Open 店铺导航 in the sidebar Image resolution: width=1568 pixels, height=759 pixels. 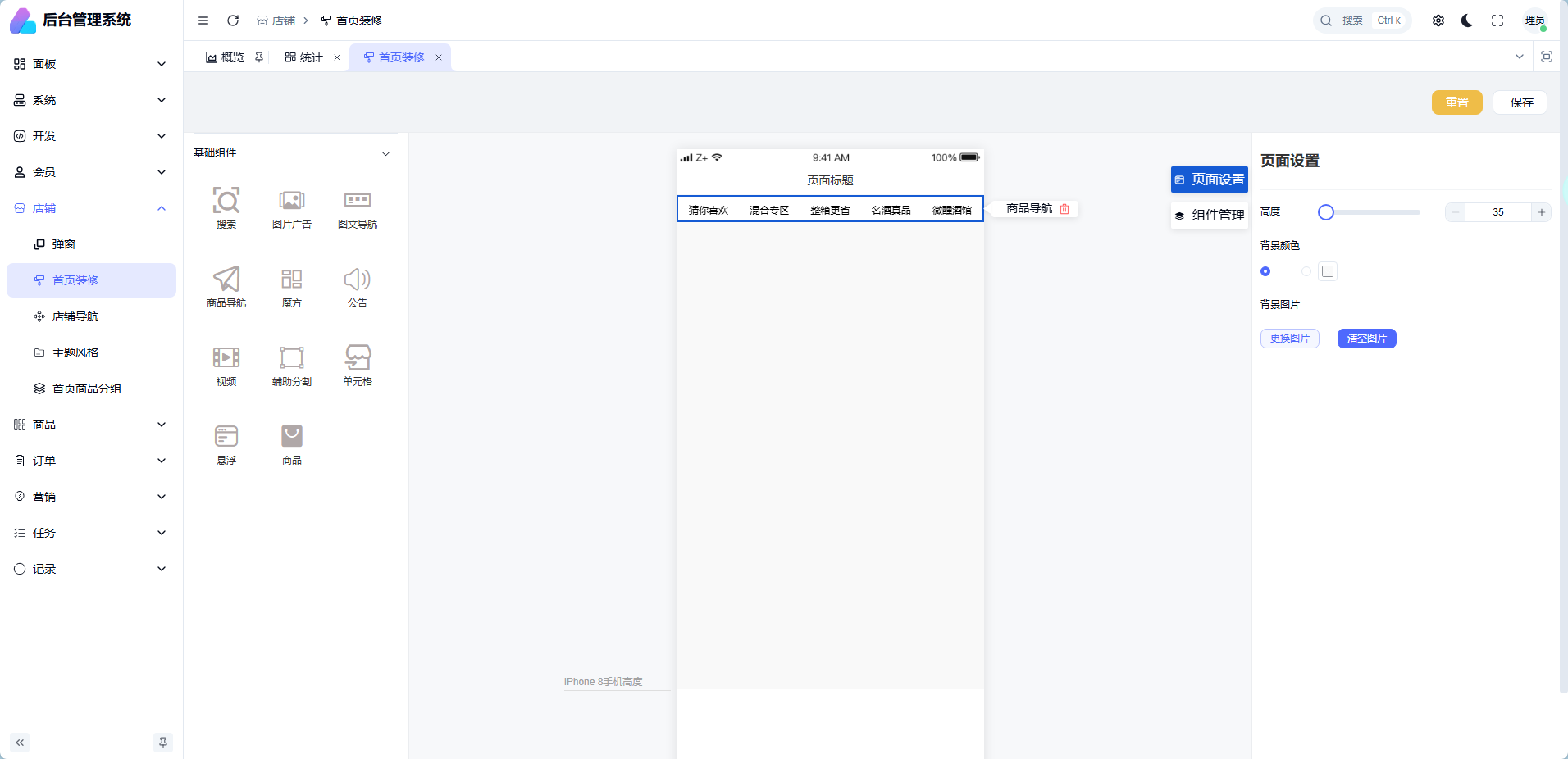75,316
